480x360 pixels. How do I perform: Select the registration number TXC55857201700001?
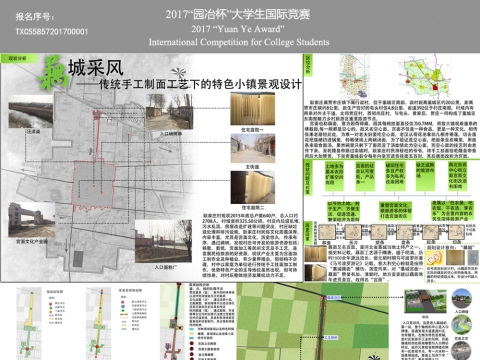tap(52, 32)
